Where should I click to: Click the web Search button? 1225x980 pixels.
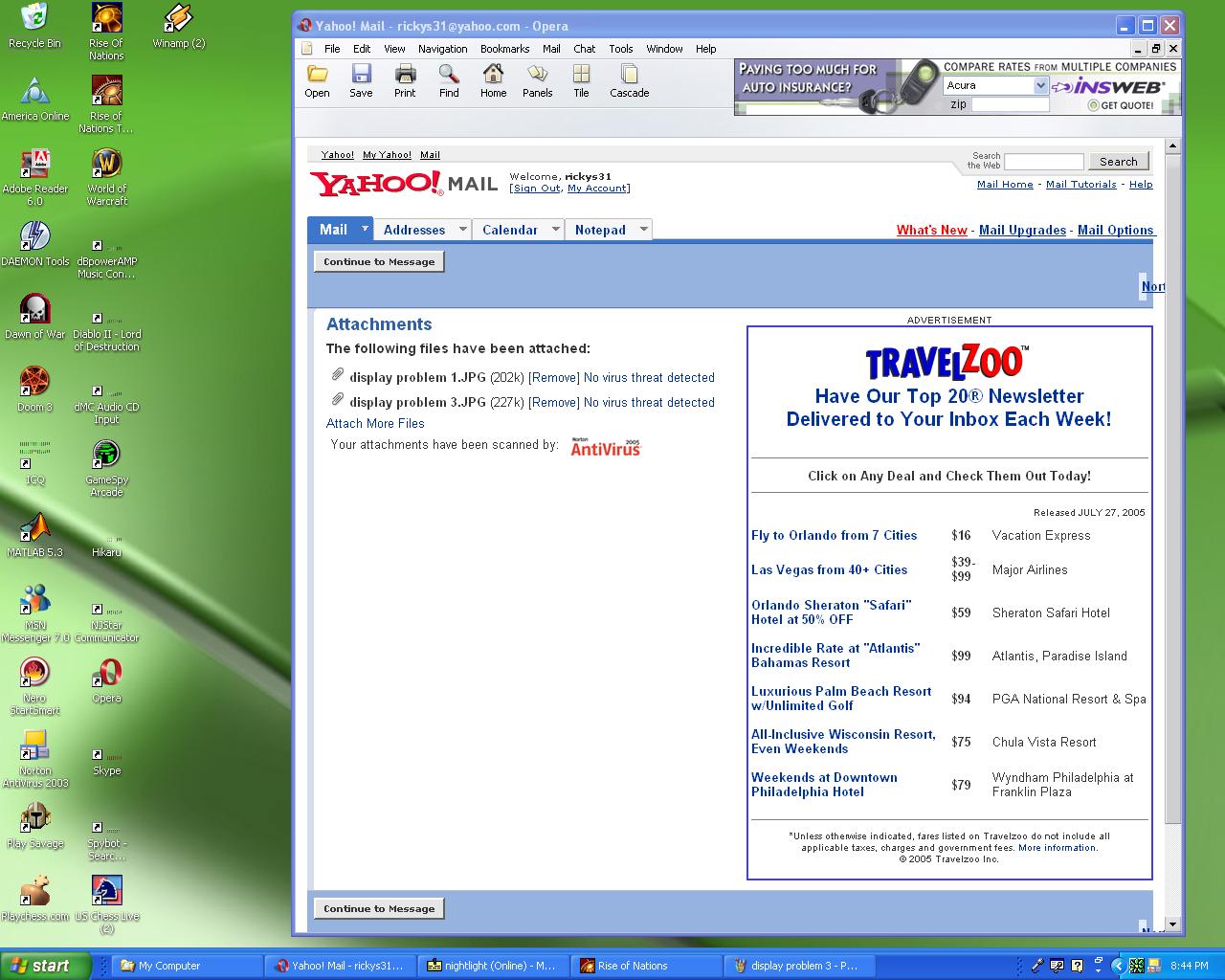[x=1118, y=162]
